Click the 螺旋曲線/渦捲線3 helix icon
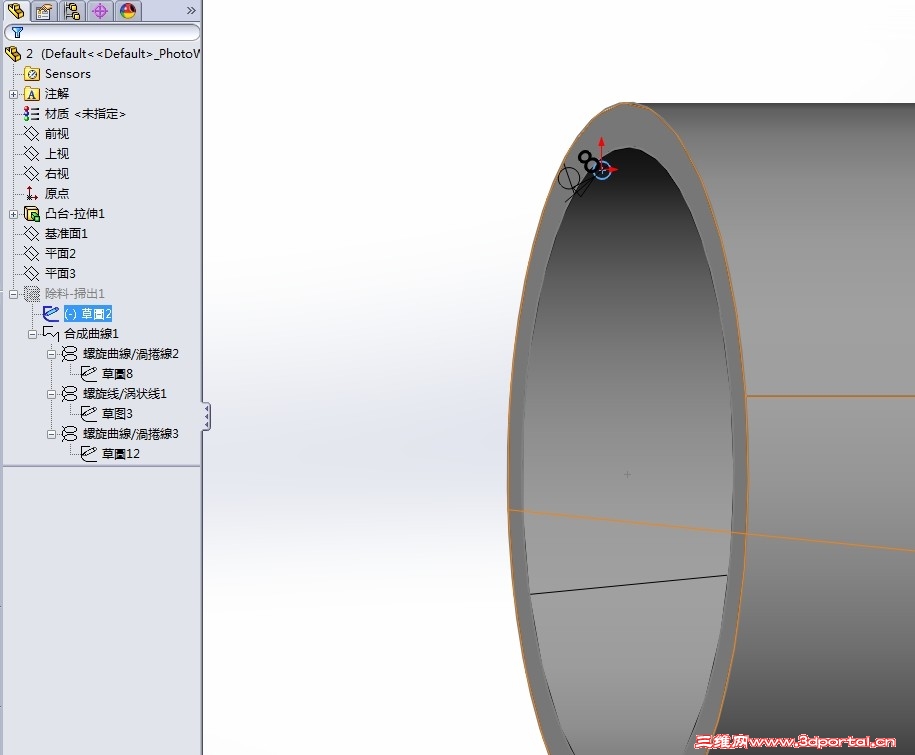 [69, 434]
